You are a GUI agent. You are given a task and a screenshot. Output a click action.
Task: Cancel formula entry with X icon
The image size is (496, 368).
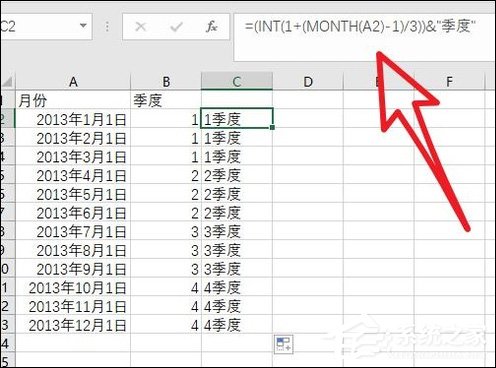pyautogui.click(x=141, y=27)
